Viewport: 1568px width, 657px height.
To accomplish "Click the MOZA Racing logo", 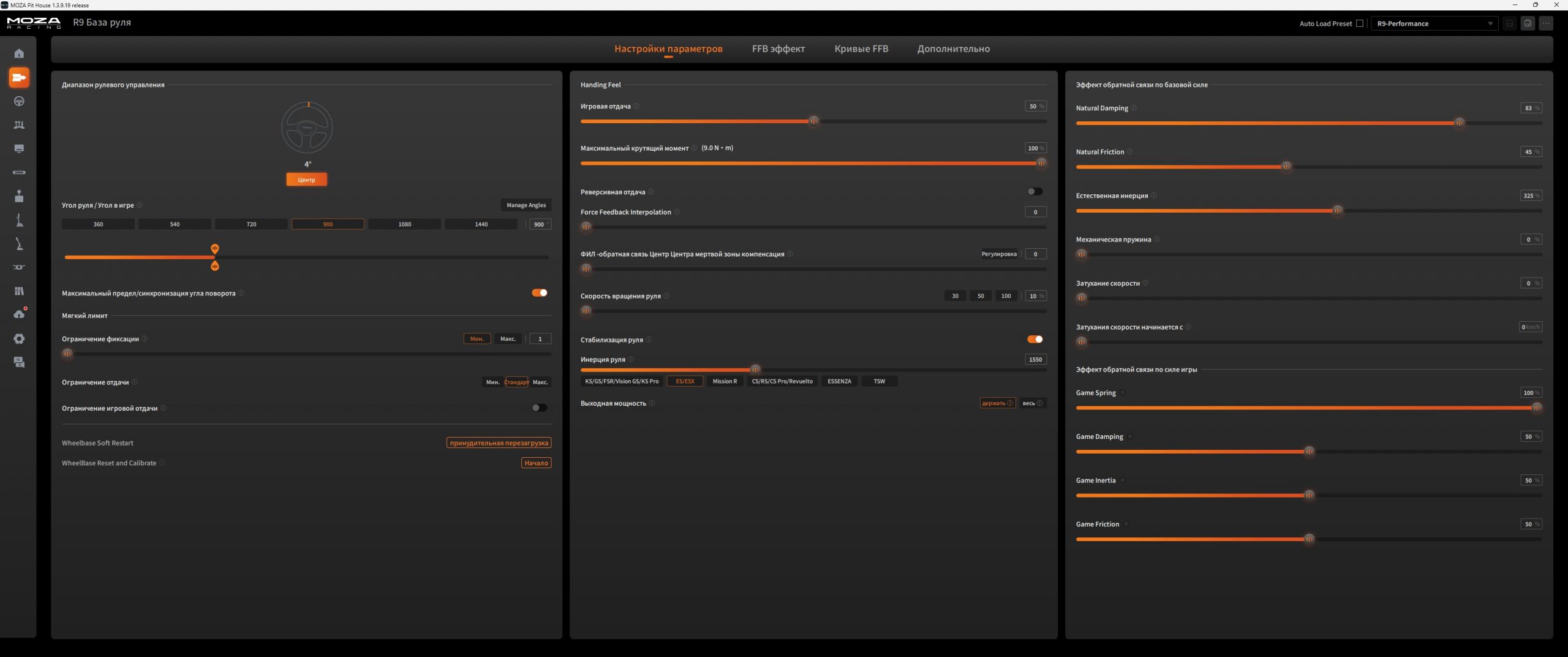I will pos(34,23).
